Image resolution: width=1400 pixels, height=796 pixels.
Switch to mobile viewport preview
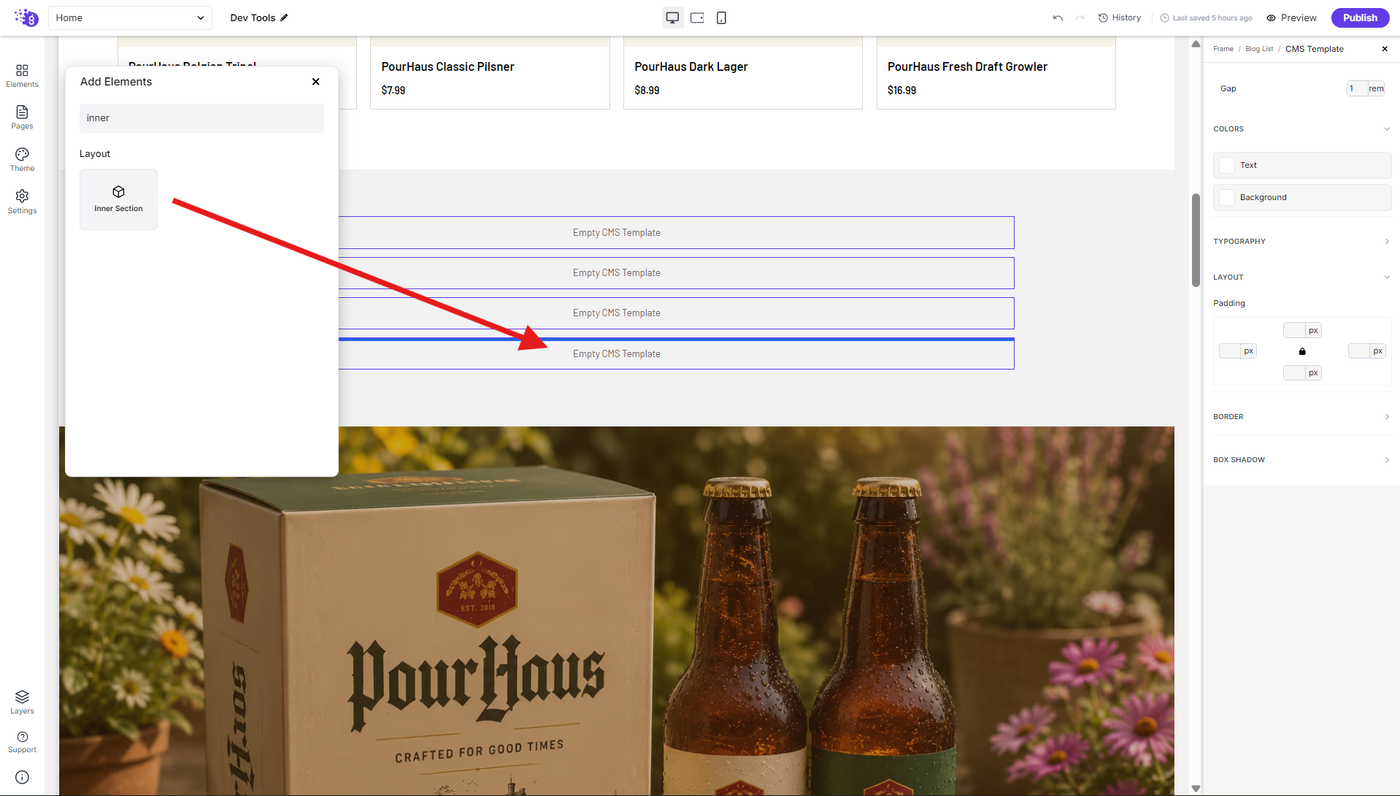point(721,18)
